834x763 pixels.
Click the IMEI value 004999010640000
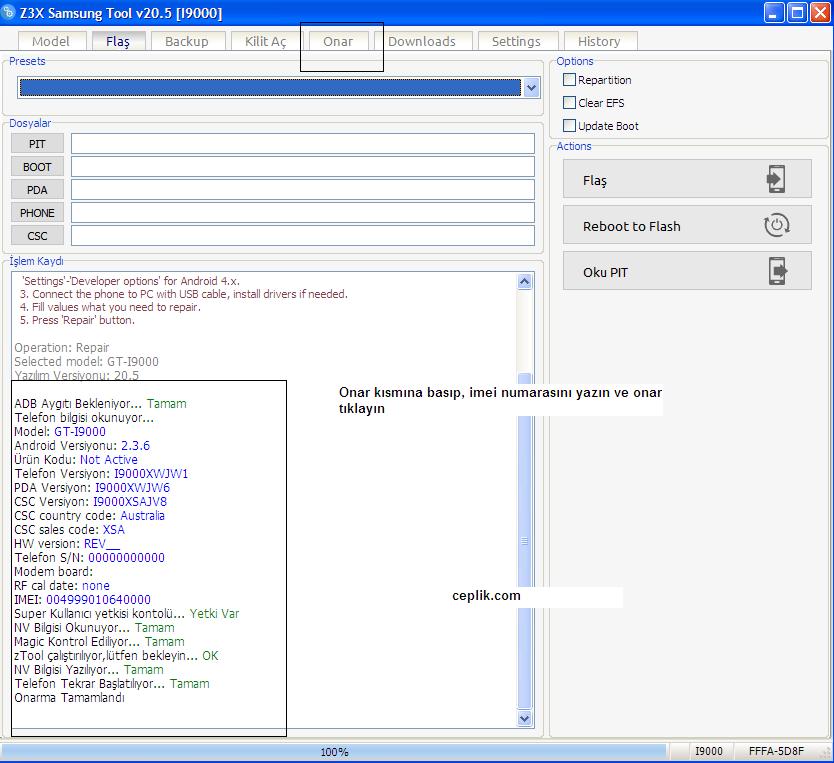98,599
